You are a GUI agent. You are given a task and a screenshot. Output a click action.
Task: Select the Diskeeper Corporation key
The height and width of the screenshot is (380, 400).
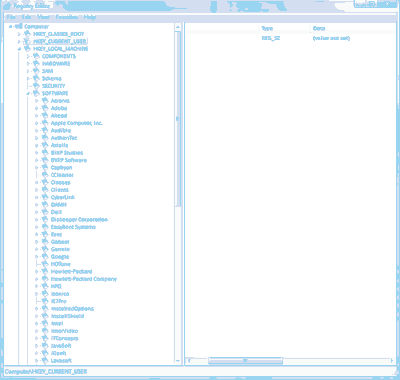pyautogui.click(x=79, y=219)
